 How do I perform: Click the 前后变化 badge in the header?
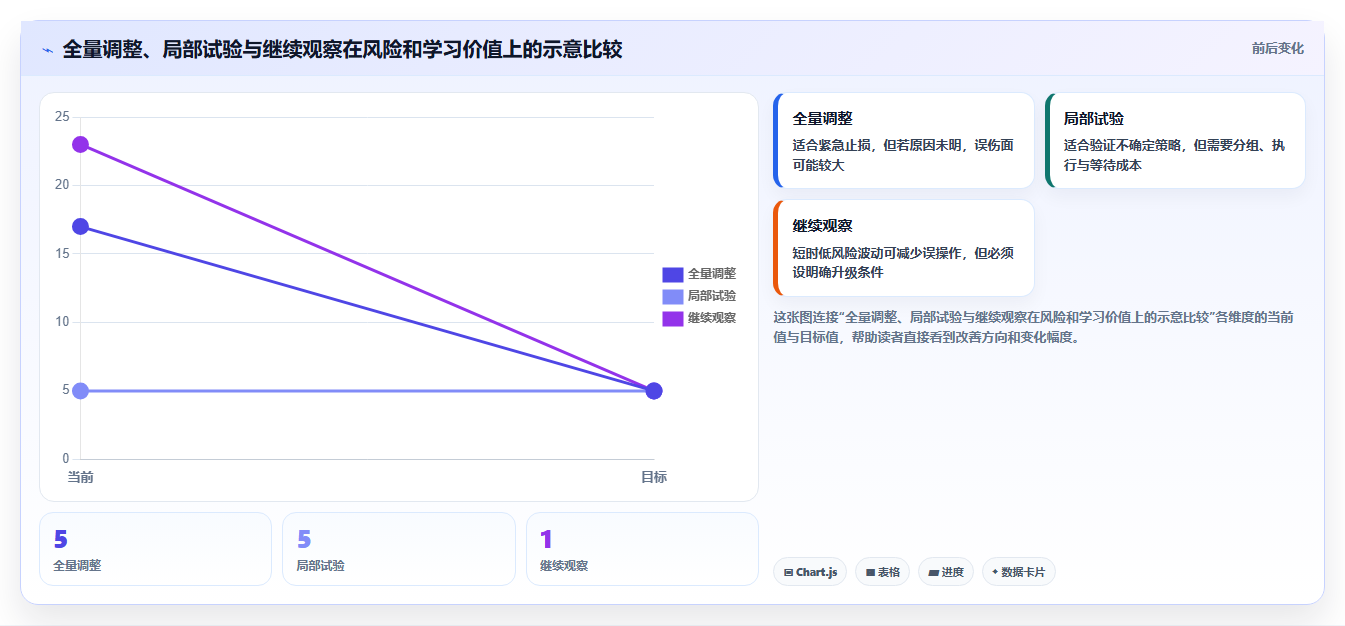(1277, 49)
